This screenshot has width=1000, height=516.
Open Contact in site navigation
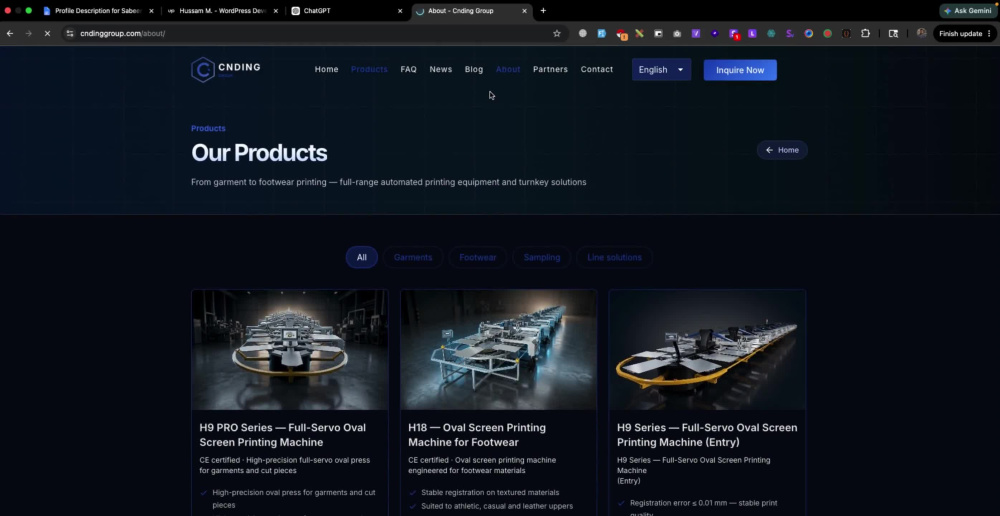point(597,70)
